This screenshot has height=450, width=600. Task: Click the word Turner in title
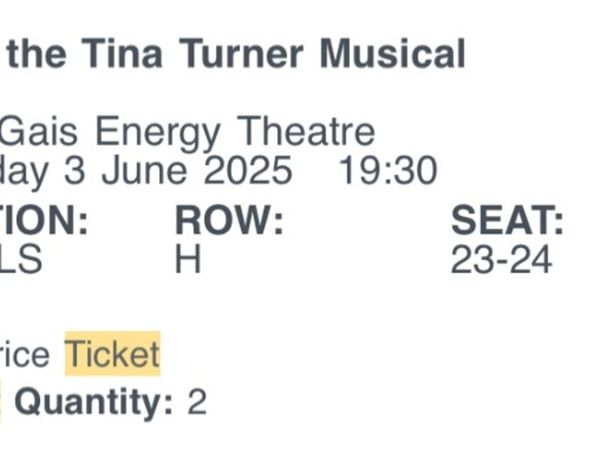[241, 54]
